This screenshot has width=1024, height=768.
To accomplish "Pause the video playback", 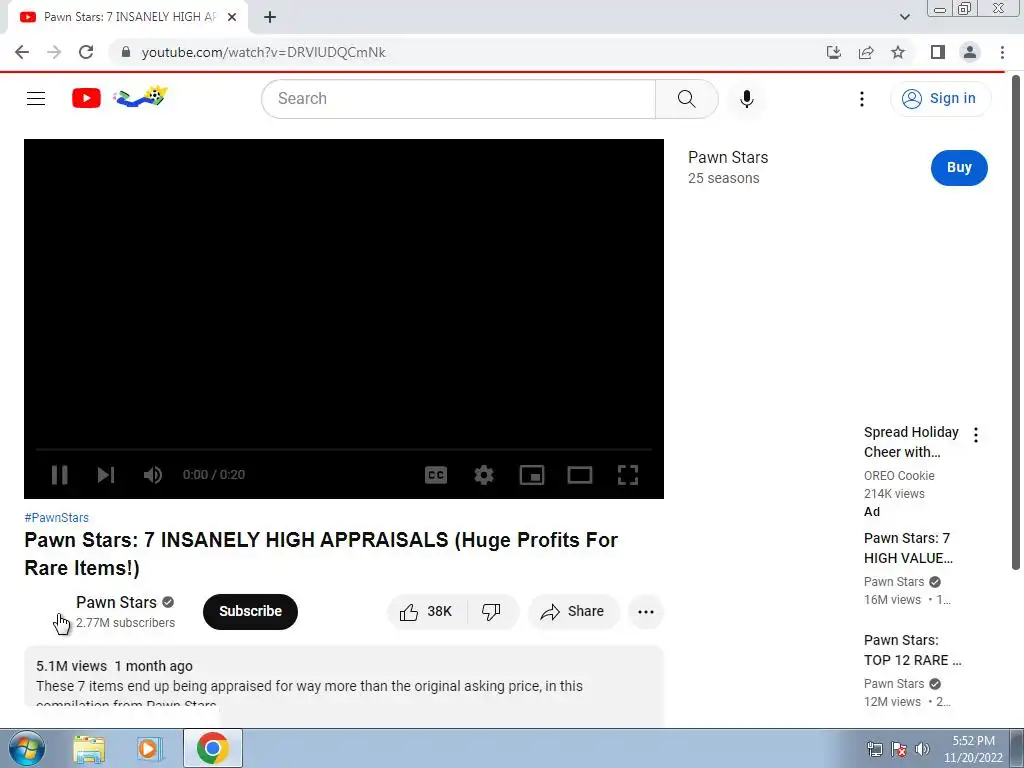I will point(59,475).
